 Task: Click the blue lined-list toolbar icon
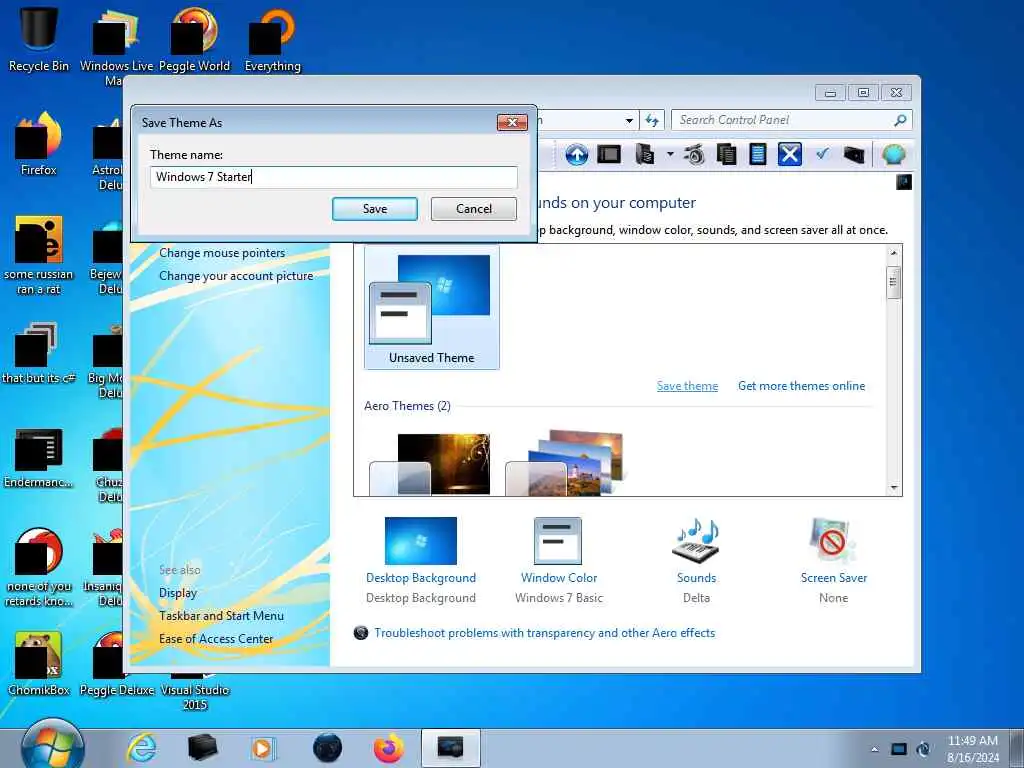click(x=758, y=155)
